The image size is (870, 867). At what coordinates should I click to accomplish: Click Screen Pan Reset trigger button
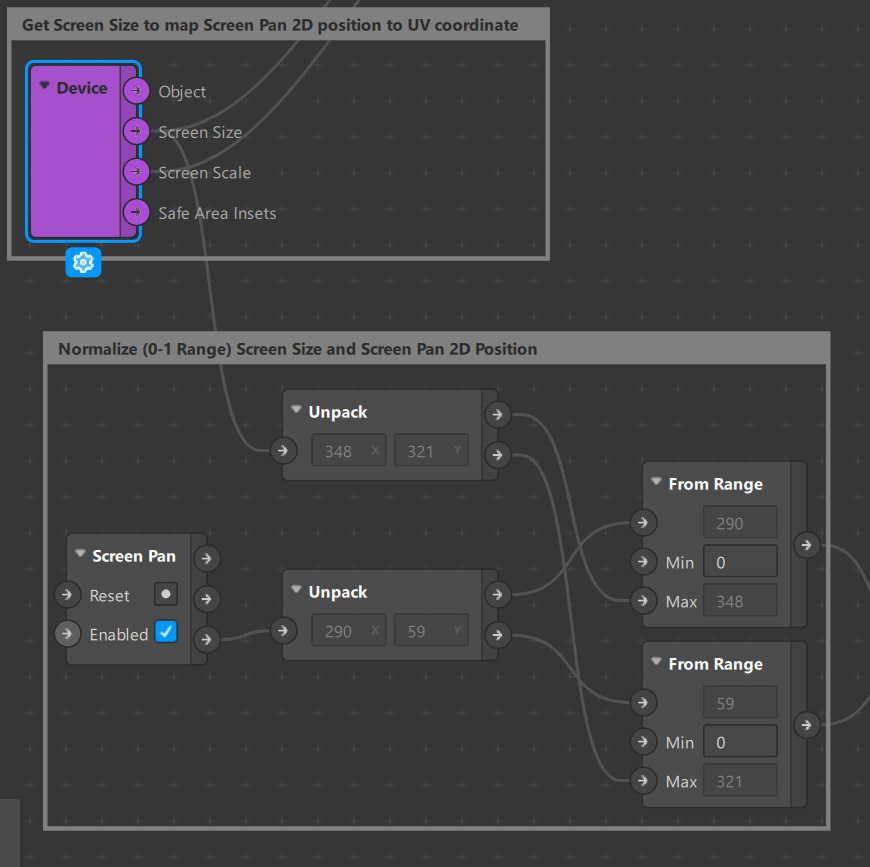point(166,594)
